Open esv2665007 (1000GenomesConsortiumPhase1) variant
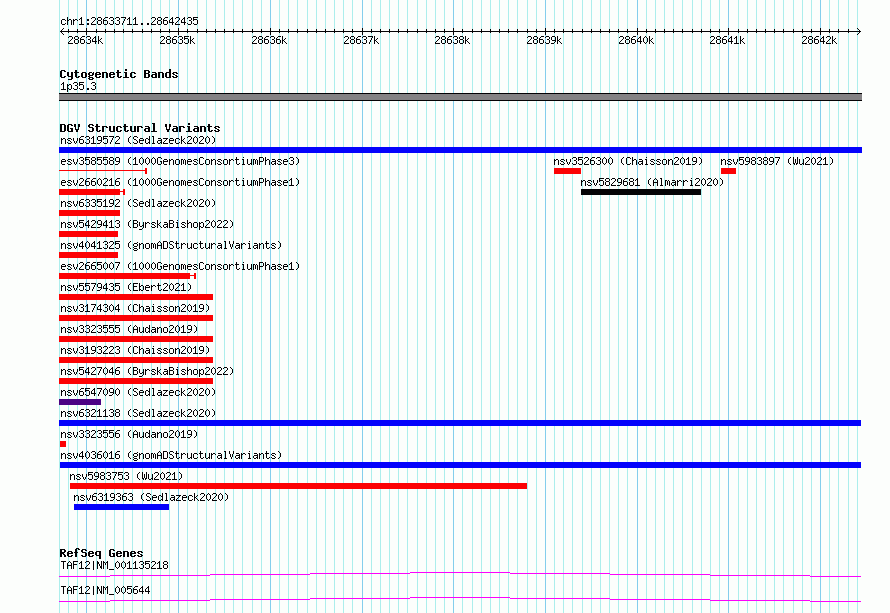This screenshot has width=890, height=613. 180,266
